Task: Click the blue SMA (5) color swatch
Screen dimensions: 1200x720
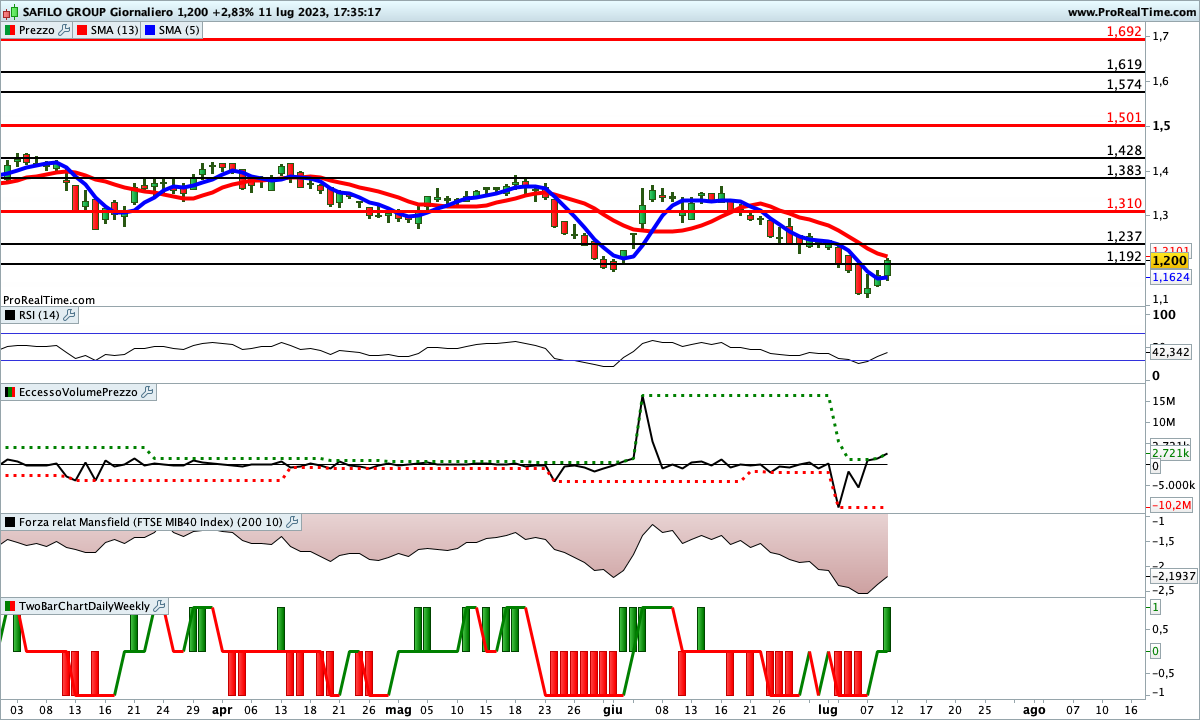Action: [150, 30]
